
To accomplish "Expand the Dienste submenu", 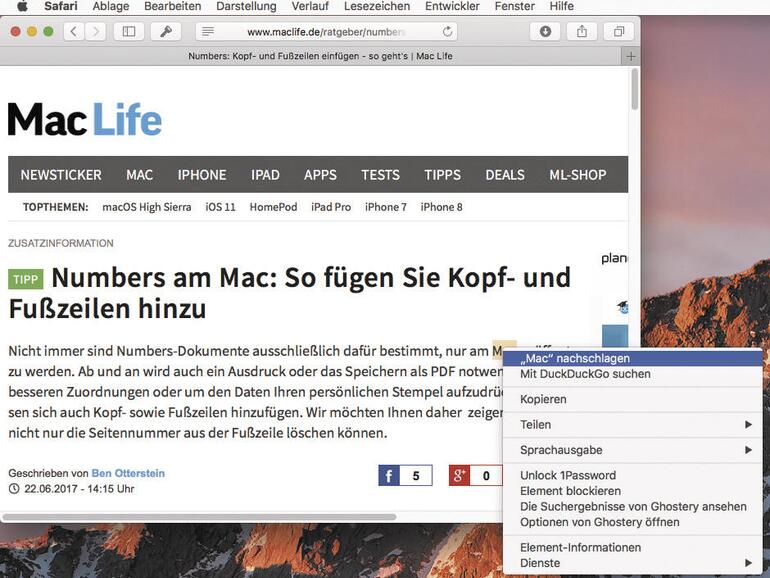I will (632, 563).
